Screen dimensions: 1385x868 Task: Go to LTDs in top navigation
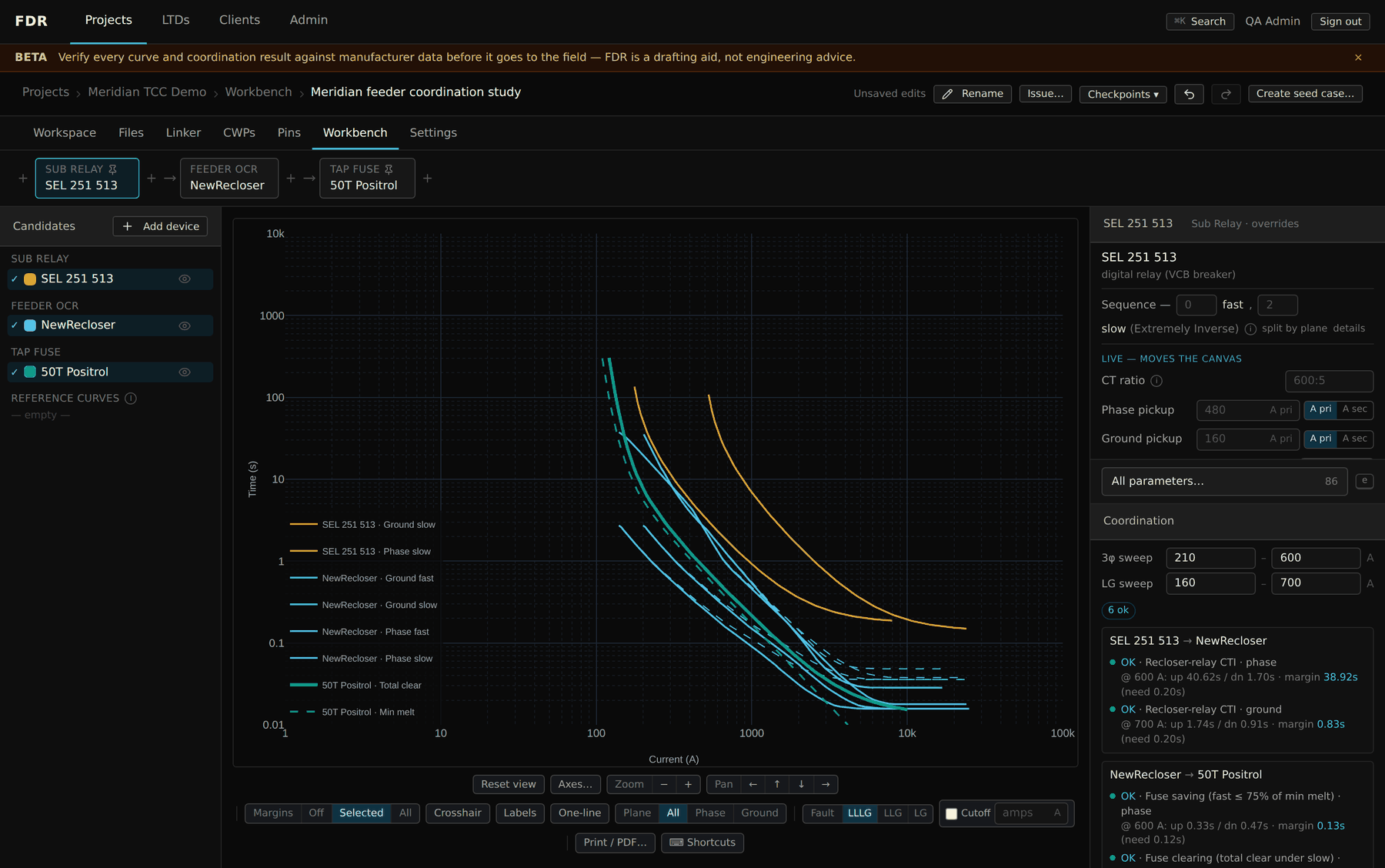click(x=175, y=20)
